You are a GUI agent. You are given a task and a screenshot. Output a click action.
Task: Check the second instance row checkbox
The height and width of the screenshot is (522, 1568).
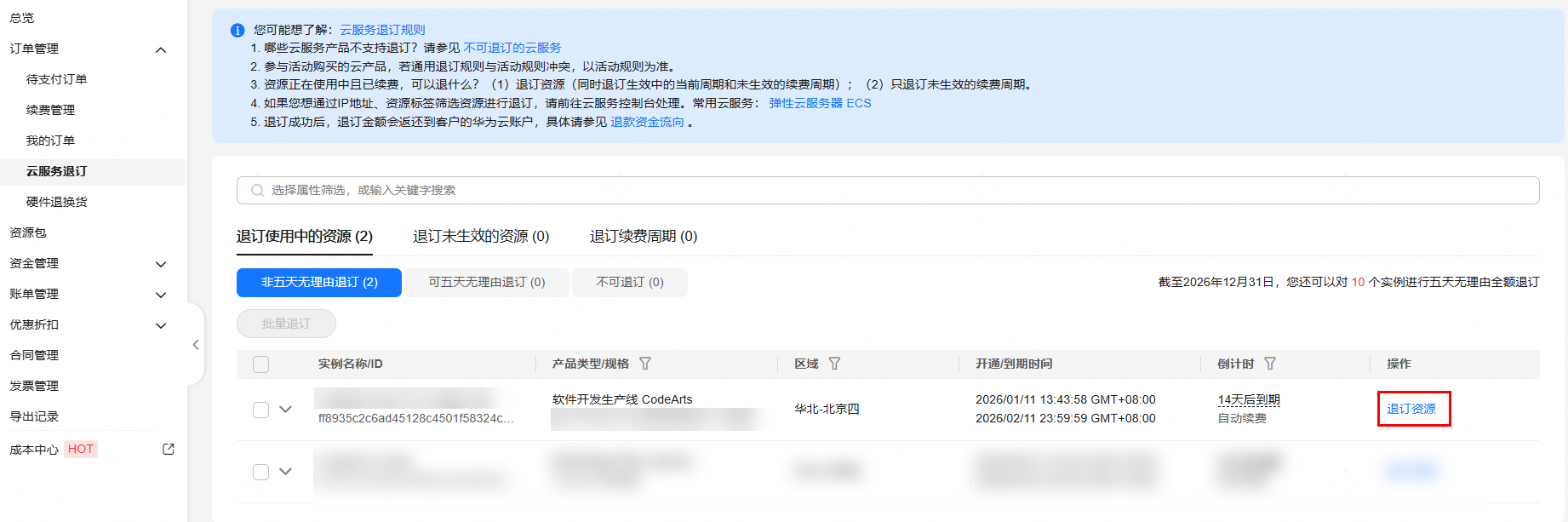click(261, 472)
